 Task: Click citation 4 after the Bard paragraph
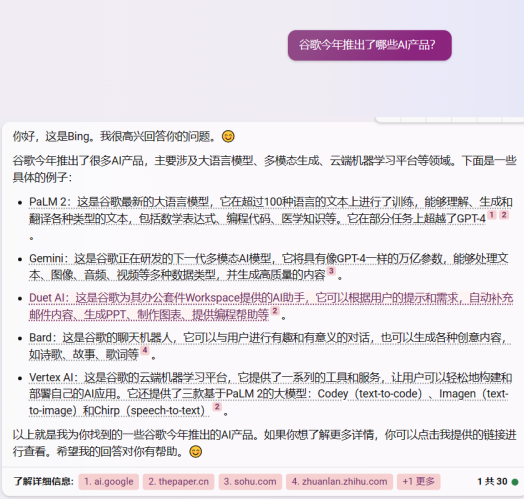coord(145,351)
